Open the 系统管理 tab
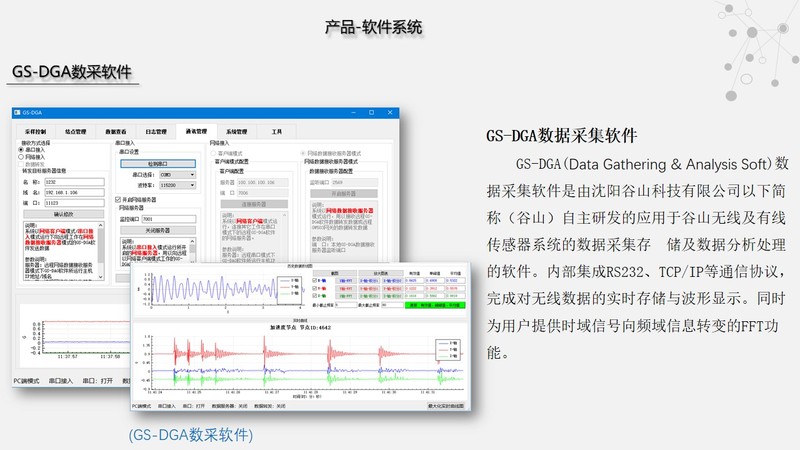The image size is (800, 450). pos(236,132)
